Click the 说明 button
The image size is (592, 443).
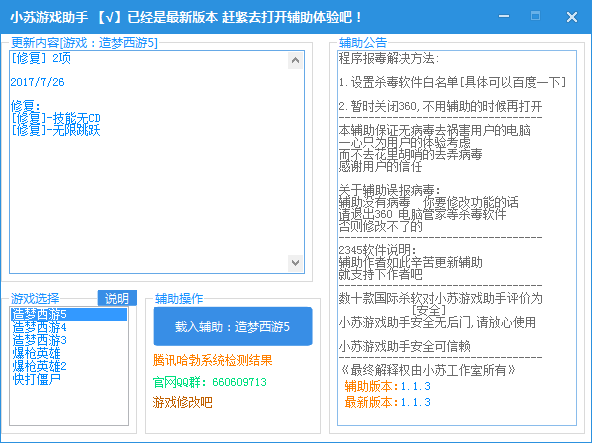[117, 298]
